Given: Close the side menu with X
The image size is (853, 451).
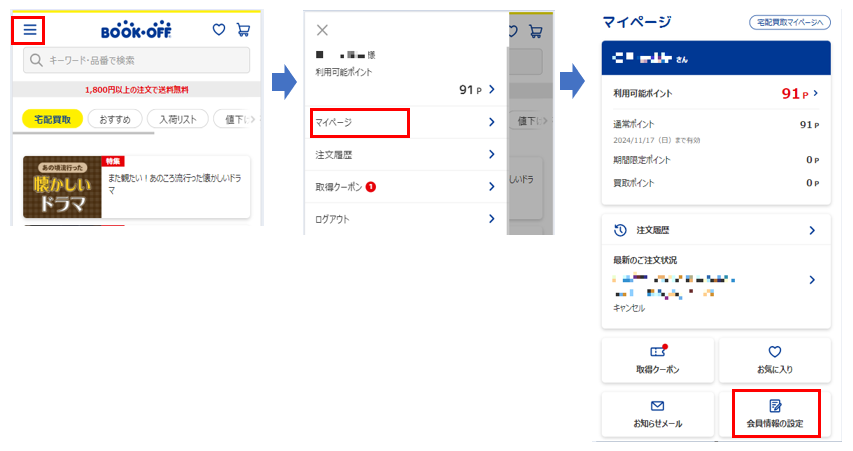Looking at the screenshot, I should (x=322, y=30).
